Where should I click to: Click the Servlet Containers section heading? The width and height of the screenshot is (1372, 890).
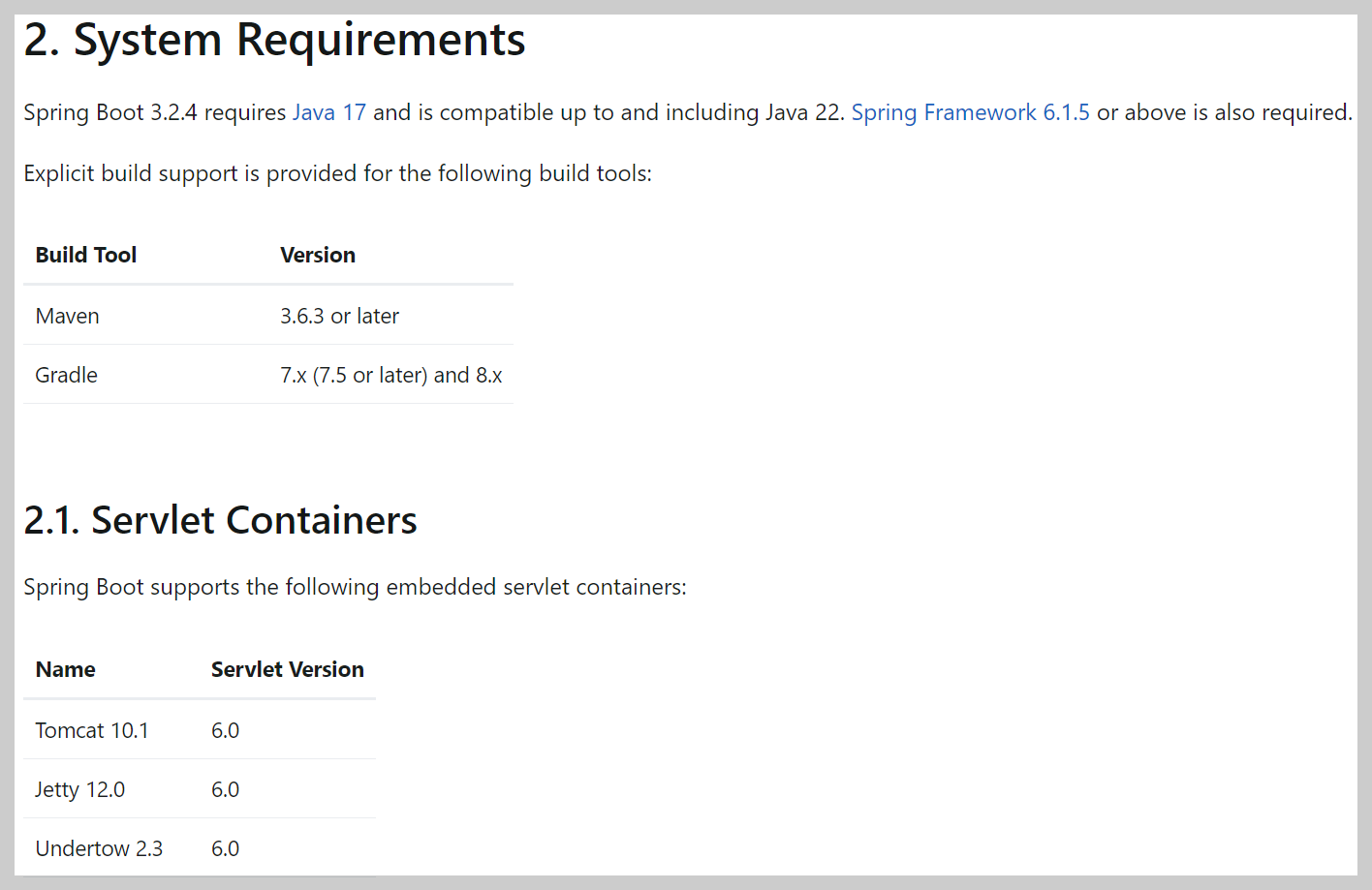(x=220, y=520)
